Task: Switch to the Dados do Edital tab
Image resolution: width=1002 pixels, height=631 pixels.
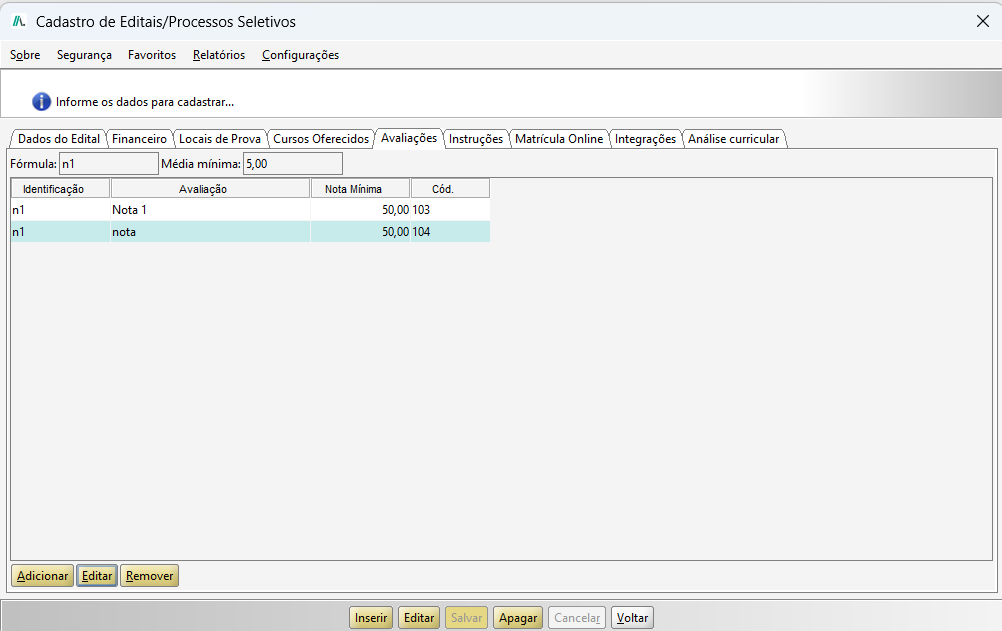Action: (59, 139)
